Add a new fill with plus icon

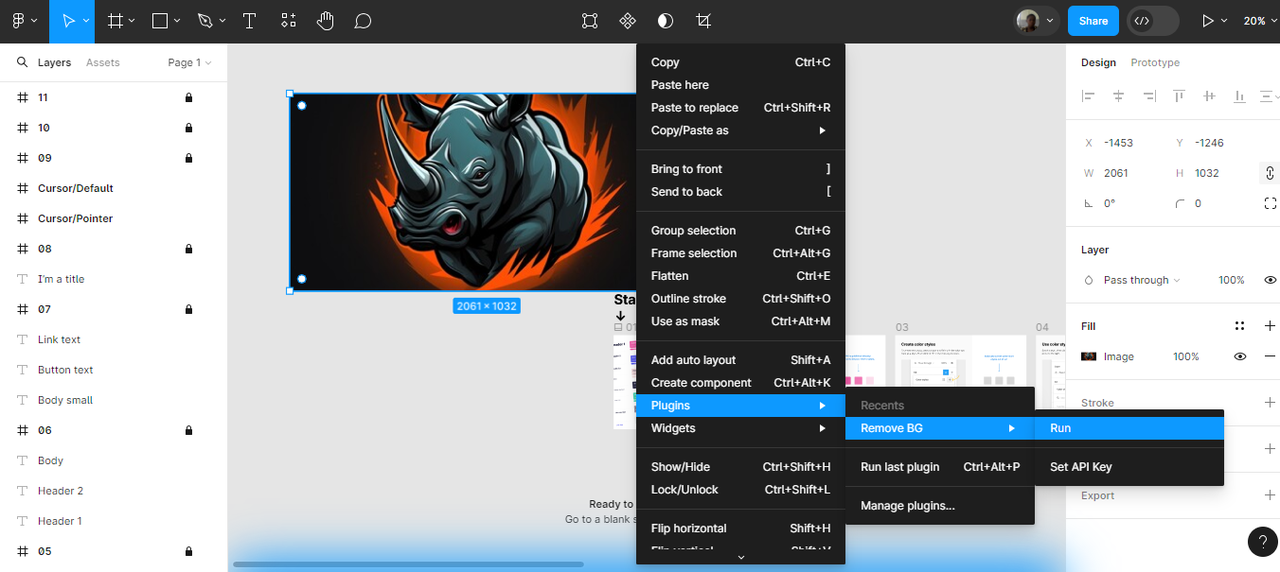click(1270, 326)
